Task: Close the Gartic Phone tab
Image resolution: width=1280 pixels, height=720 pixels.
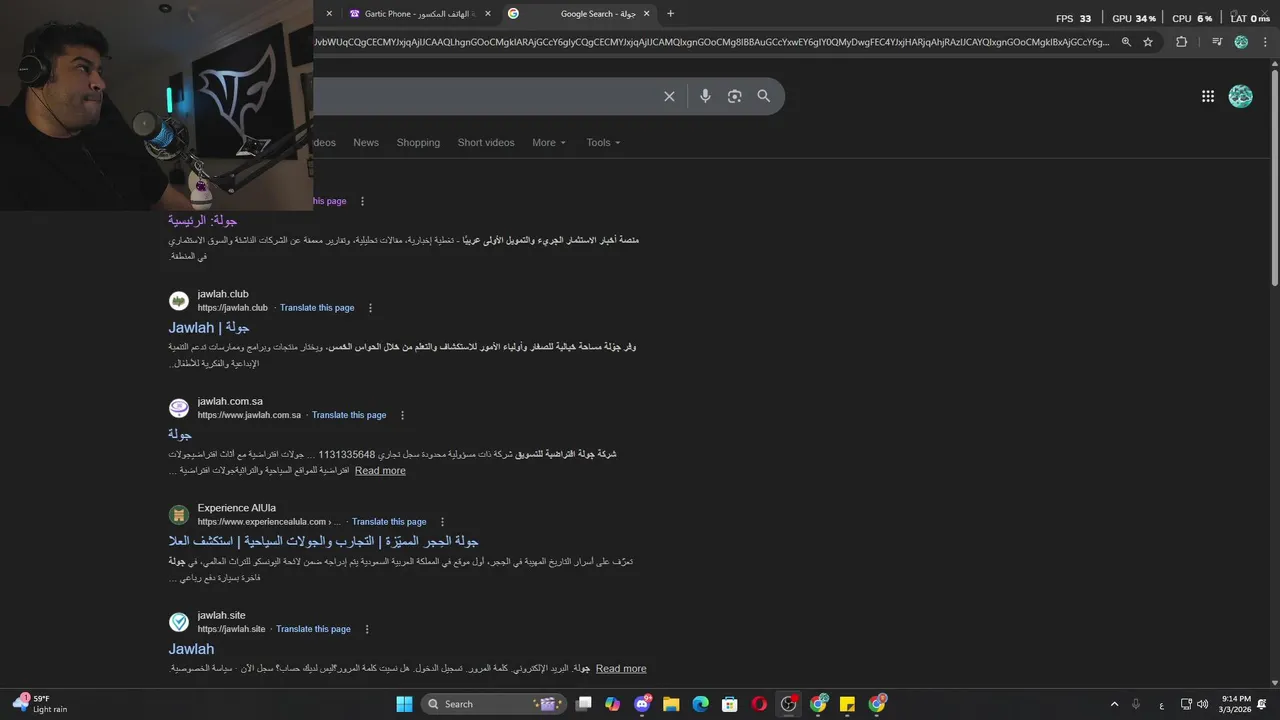Action: point(487,14)
